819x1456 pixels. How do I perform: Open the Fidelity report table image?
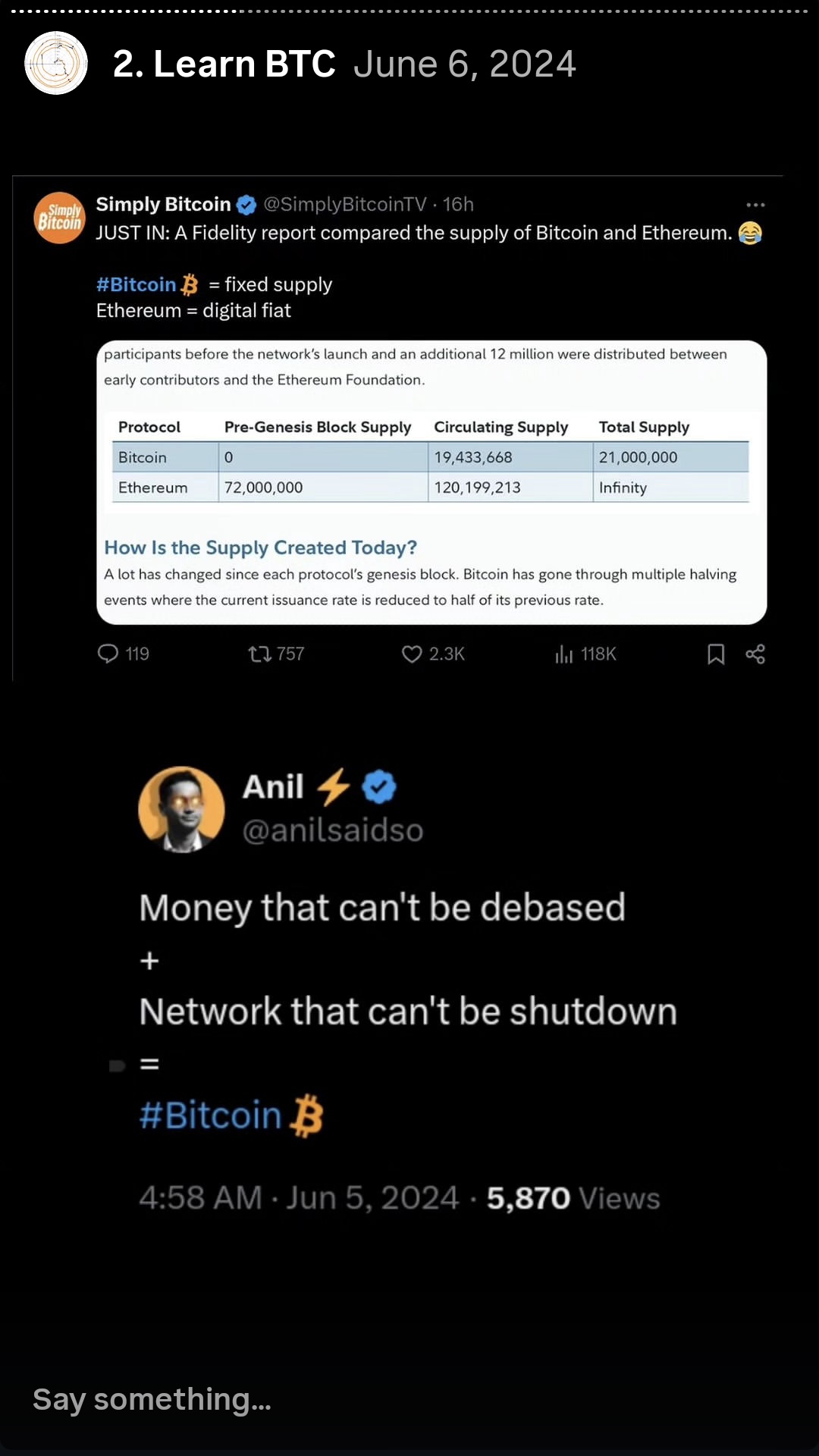click(x=431, y=482)
